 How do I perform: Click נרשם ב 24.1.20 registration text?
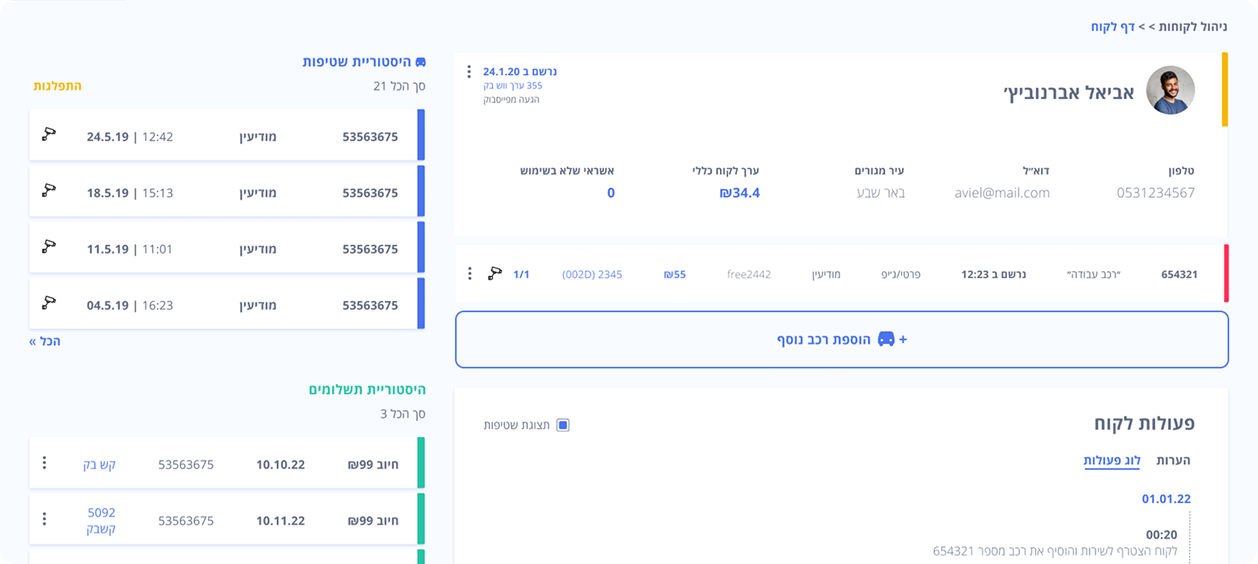520,72
